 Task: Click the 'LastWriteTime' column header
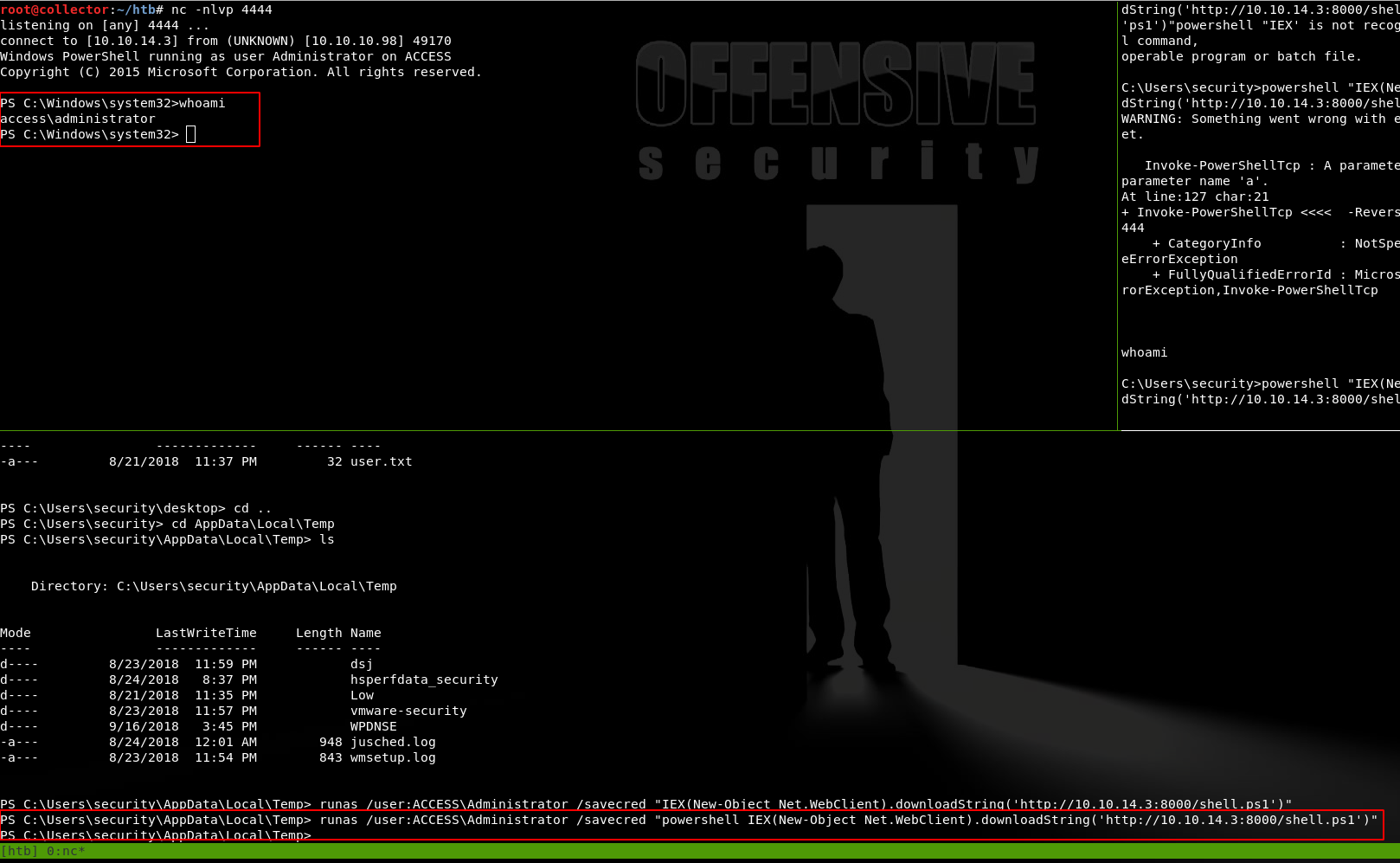(206, 633)
